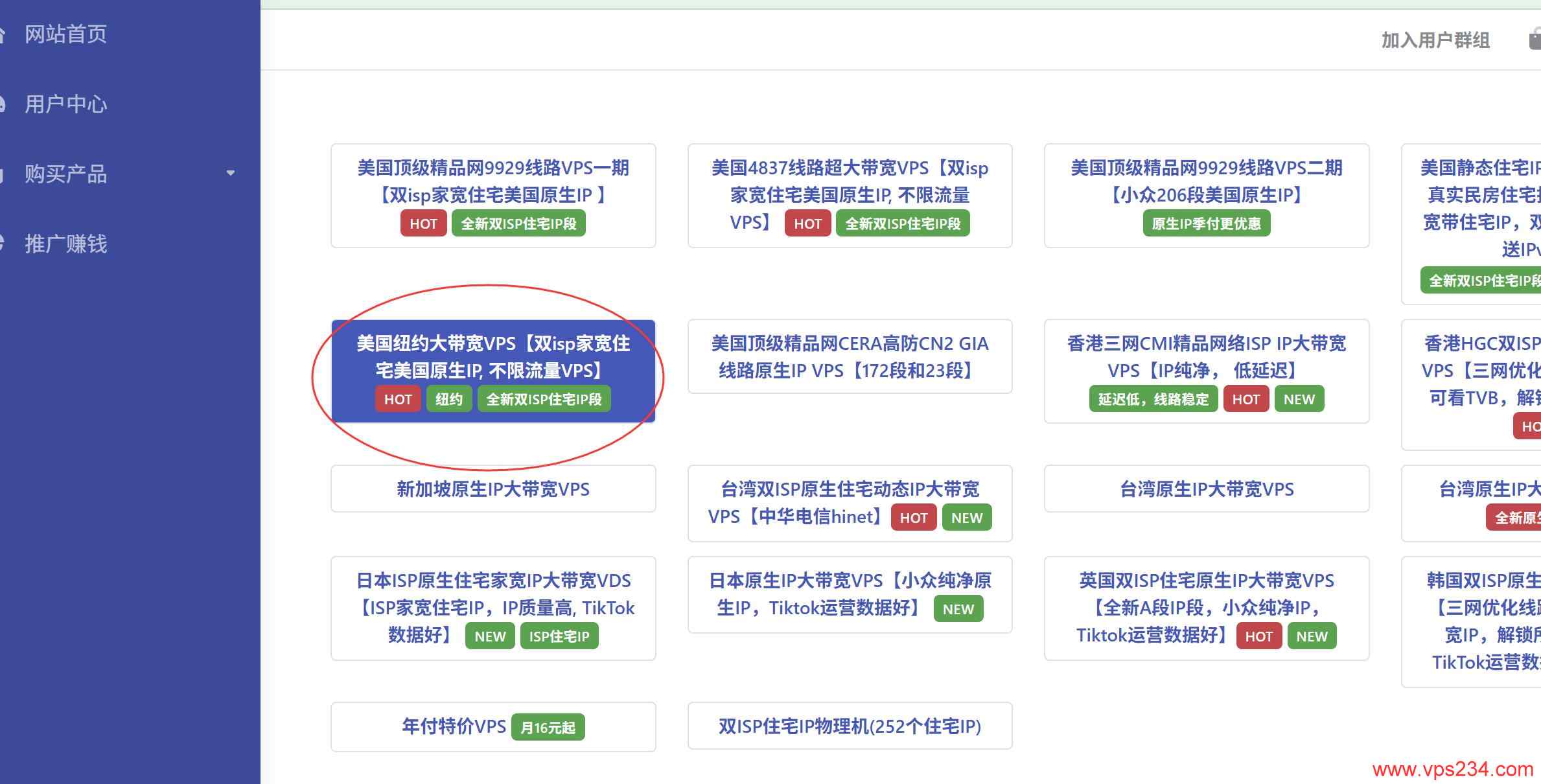Viewport: 1541px width, 784px height.
Task: Select 美国纽约大带宽VPS category card
Action: [x=493, y=371]
